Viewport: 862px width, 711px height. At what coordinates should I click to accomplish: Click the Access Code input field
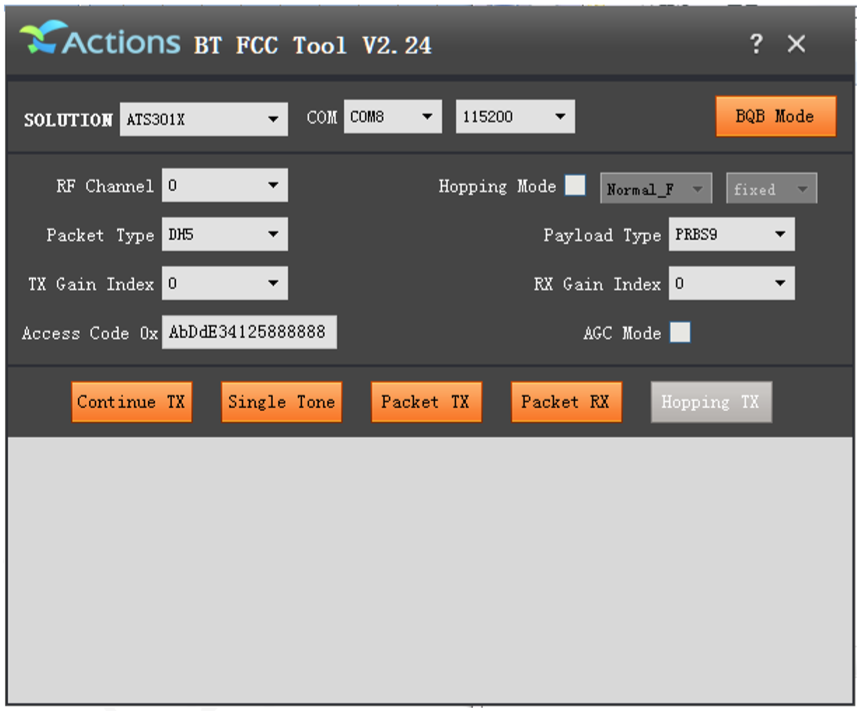coord(249,332)
